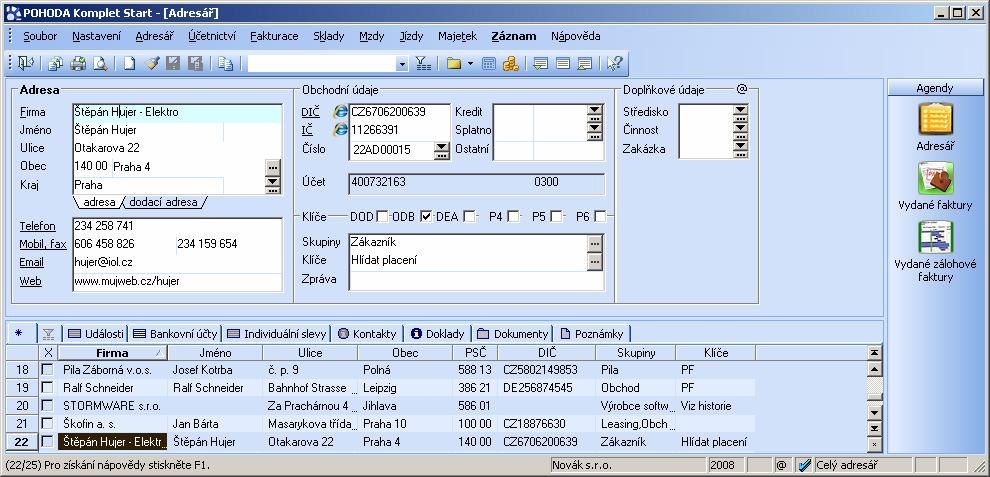Open the Sklady menu
This screenshot has height=477, width=990.
click(329, 36)
